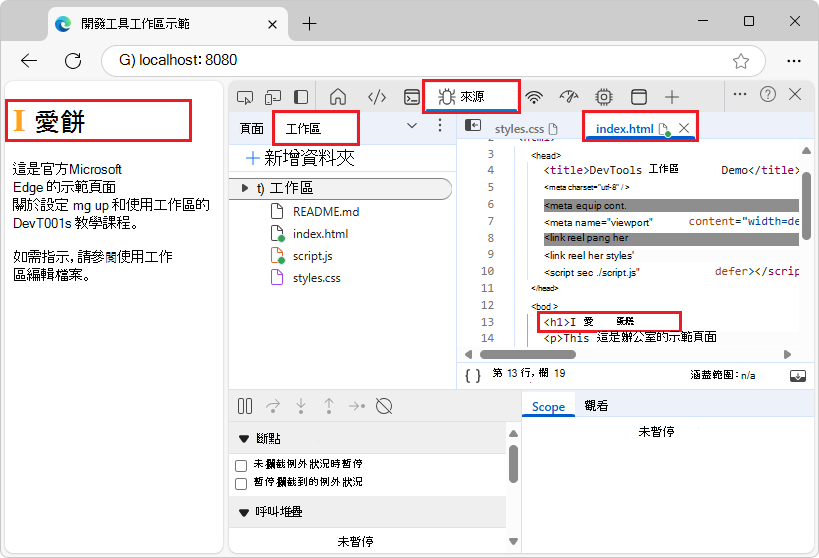This screenshot has height=558, width=819.
Task: Open DevTools customize ellipsis menu
Action: [740, 95]
